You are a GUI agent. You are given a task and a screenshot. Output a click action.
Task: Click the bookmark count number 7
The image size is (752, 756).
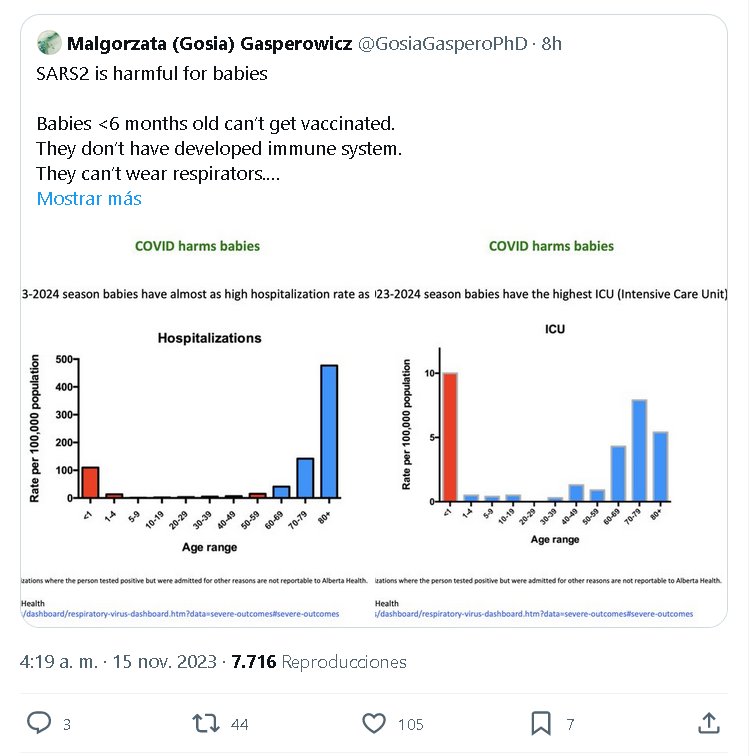tap(570, 724)
